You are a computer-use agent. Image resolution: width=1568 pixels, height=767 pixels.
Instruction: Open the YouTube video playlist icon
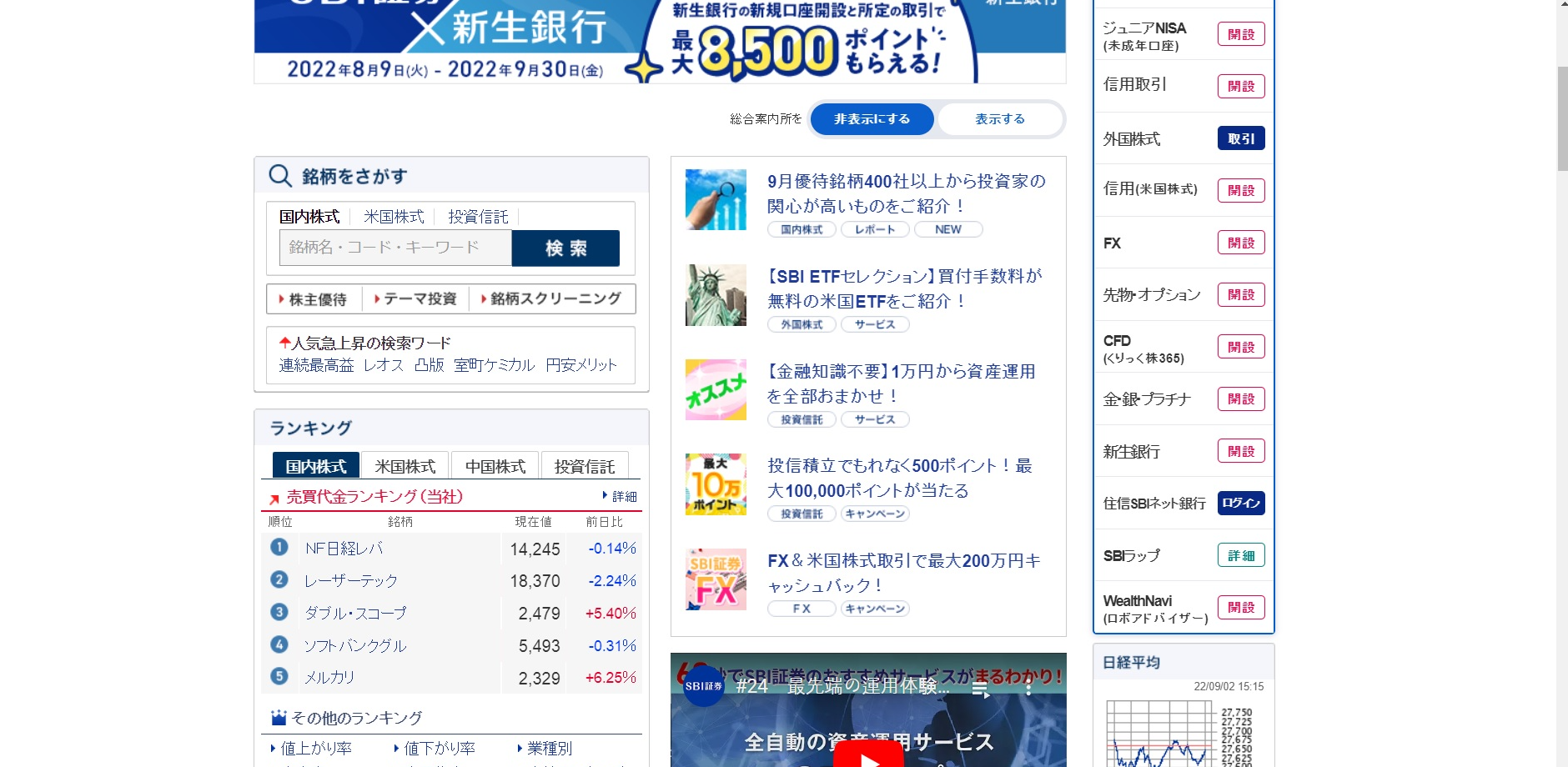982,689
